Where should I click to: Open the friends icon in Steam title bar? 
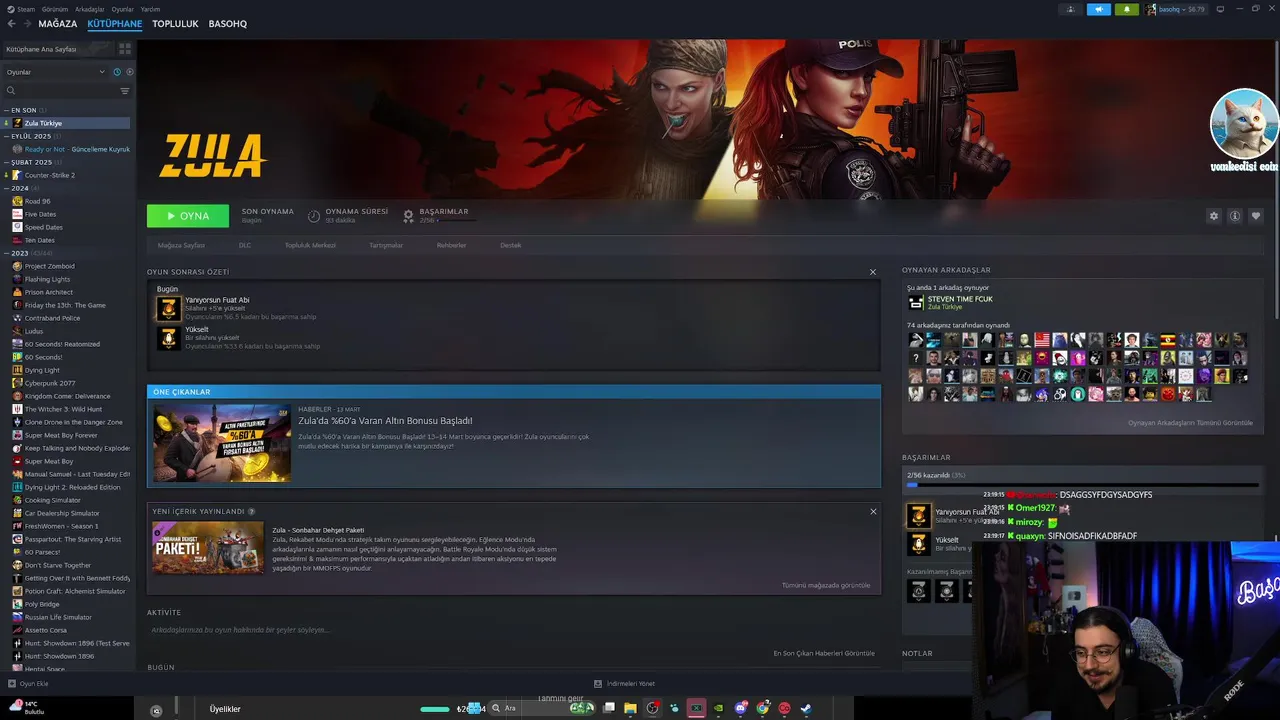pyautogui.click(x=1070, y=9)
